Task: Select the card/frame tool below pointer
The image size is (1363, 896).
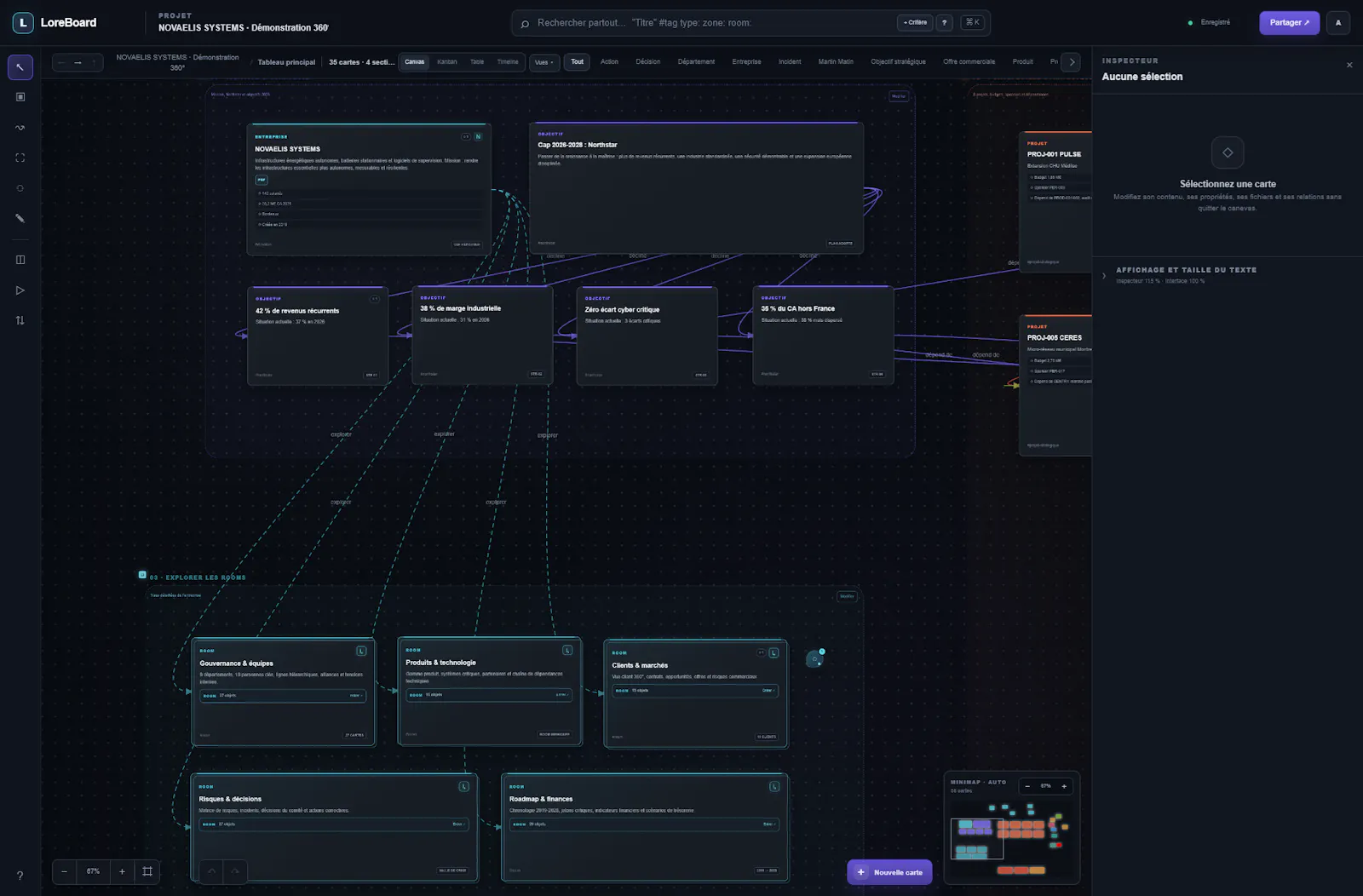Action: click(20, 97)
